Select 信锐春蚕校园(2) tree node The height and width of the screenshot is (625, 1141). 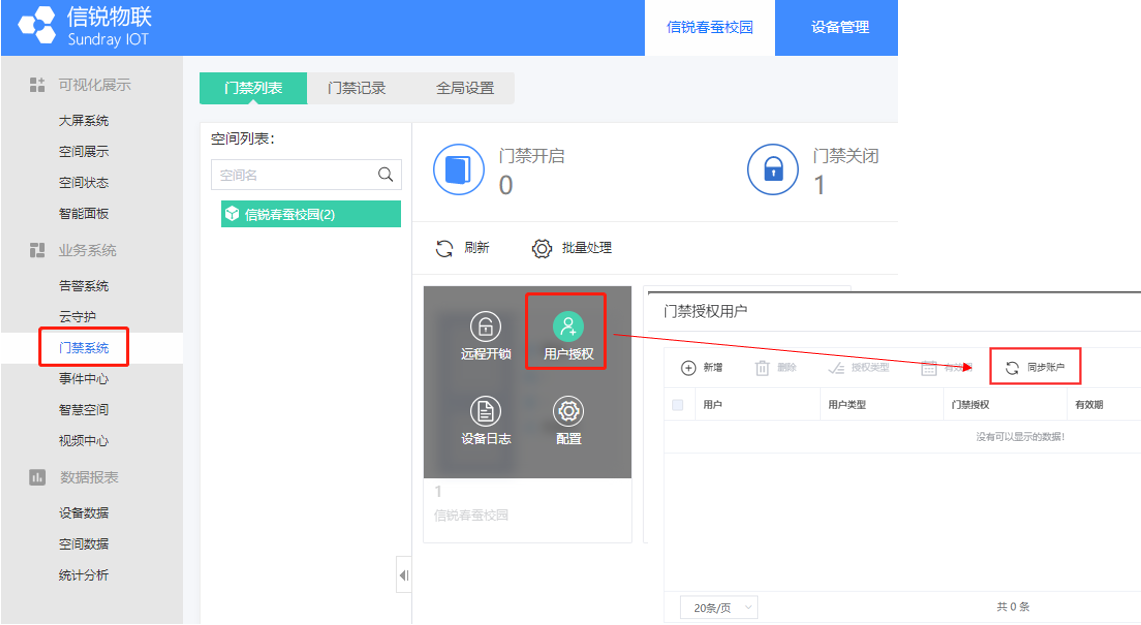pyautogui.click(x=311, y=214)
